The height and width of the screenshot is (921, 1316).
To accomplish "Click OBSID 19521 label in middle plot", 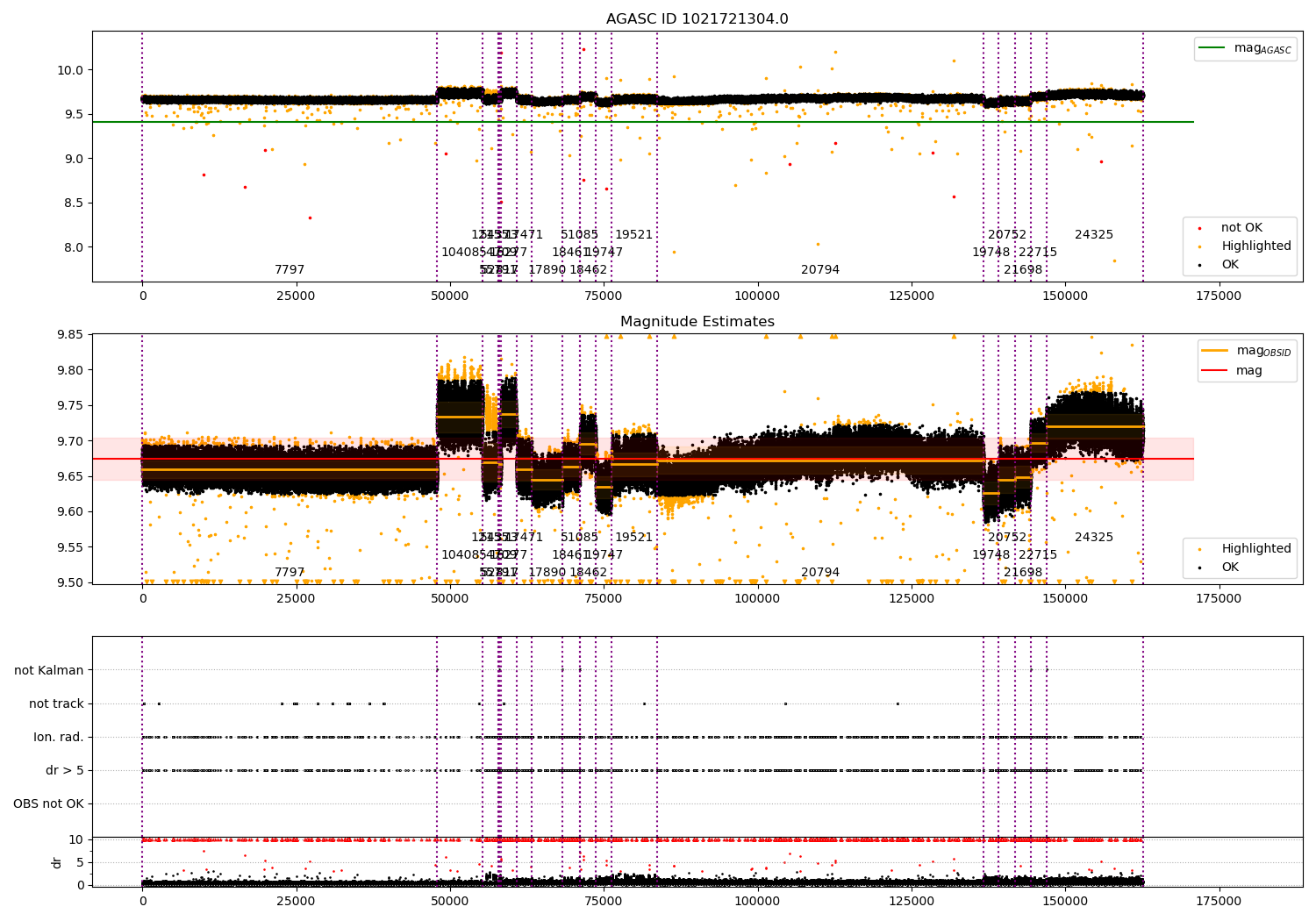I will (x=633, y=538).
